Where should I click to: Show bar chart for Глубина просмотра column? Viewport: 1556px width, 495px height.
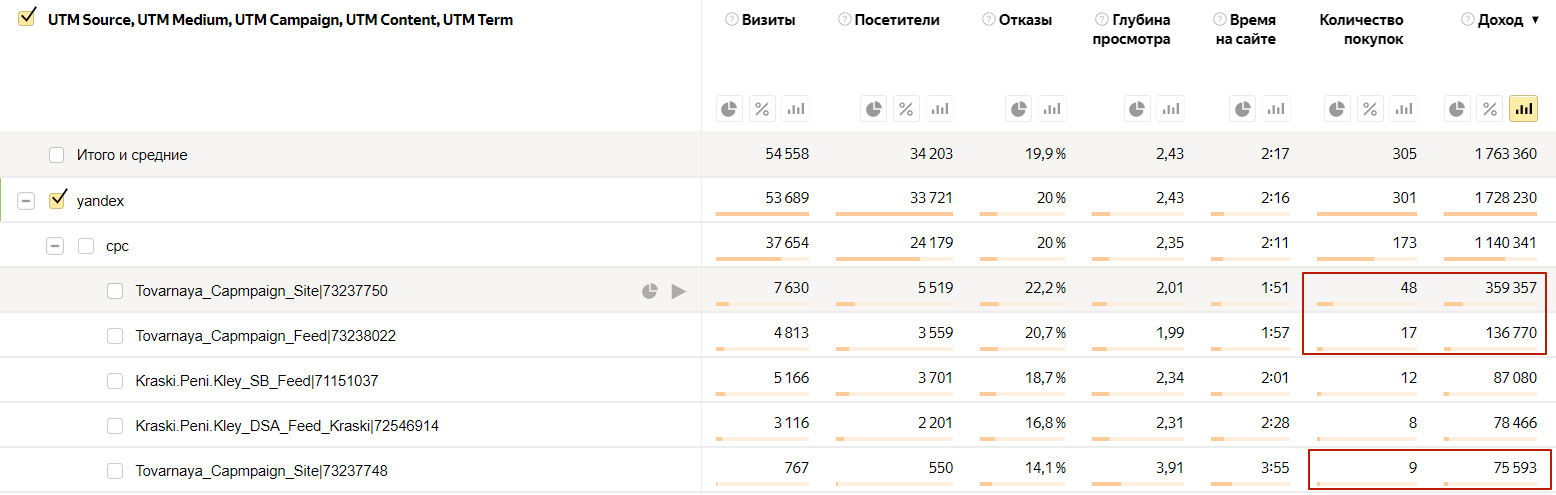(x=1171, y=109)
